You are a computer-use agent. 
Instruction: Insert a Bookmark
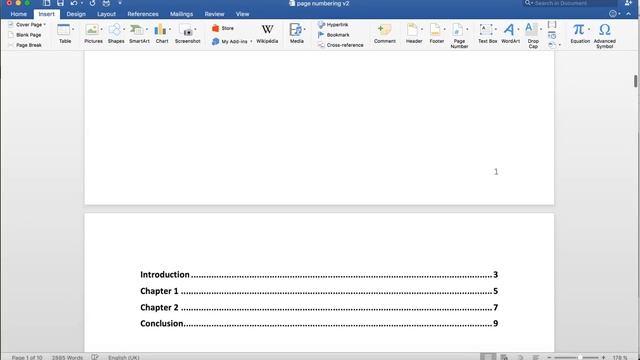[x=333, y=35]
